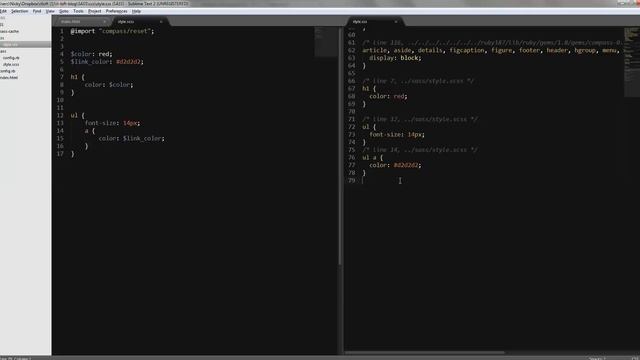This screenshot has height=360, width=640.
Task: Place cursor on '@import "compass/reset";' line
Action: click(112, 31)
